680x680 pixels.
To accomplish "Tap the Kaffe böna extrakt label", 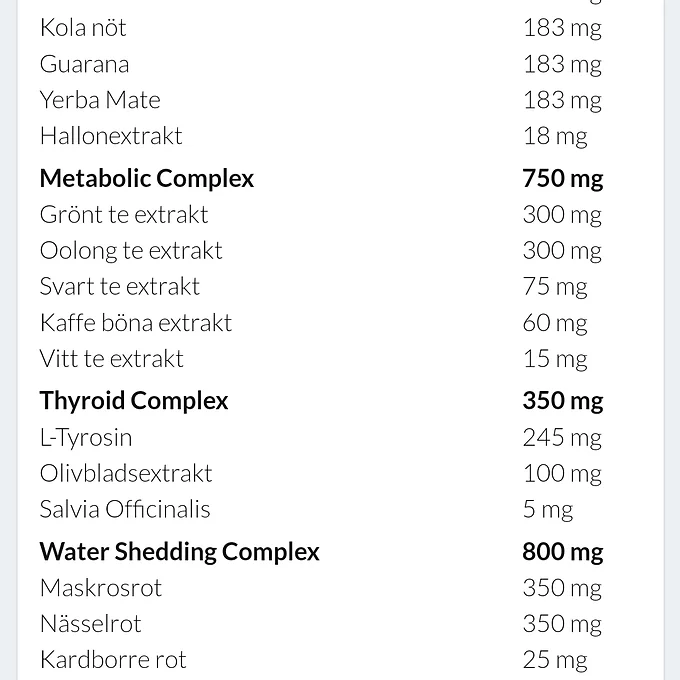I will pyautogui.click(x=136, y=323).
